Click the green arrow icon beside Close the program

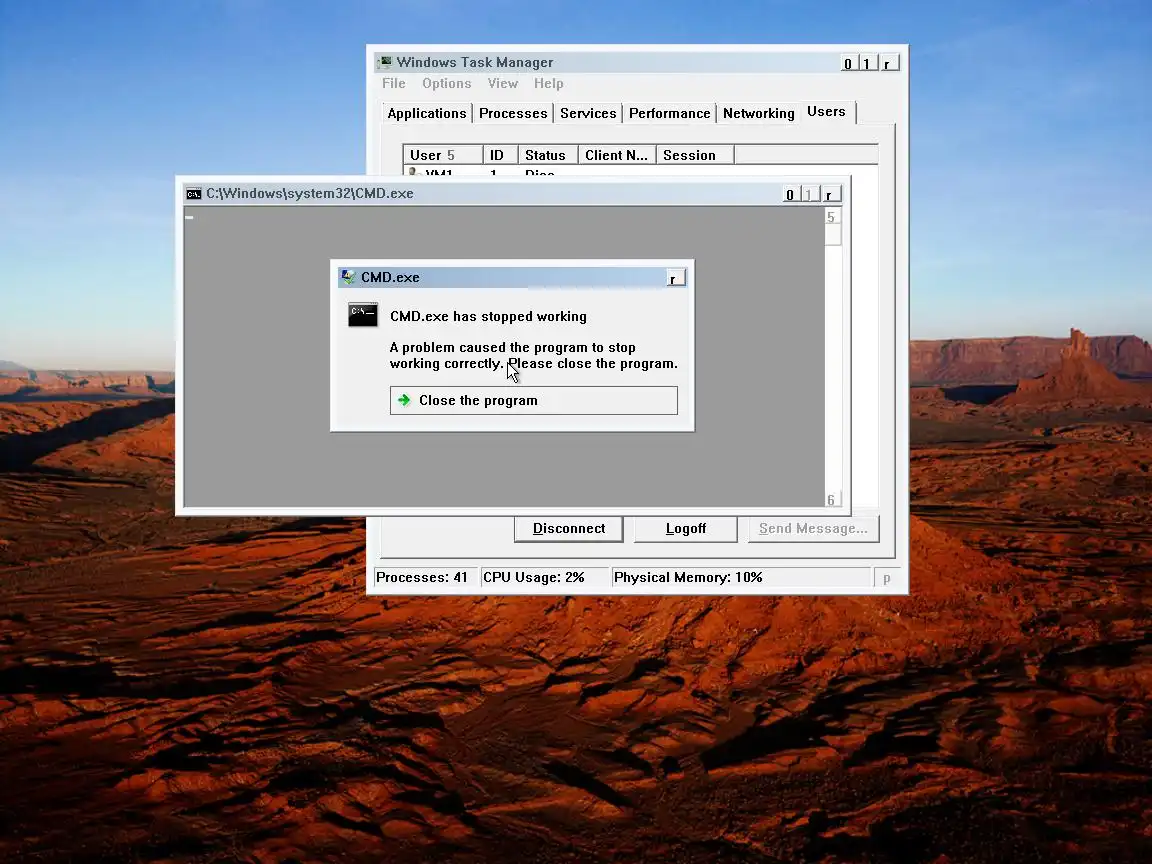pos(404,400)
